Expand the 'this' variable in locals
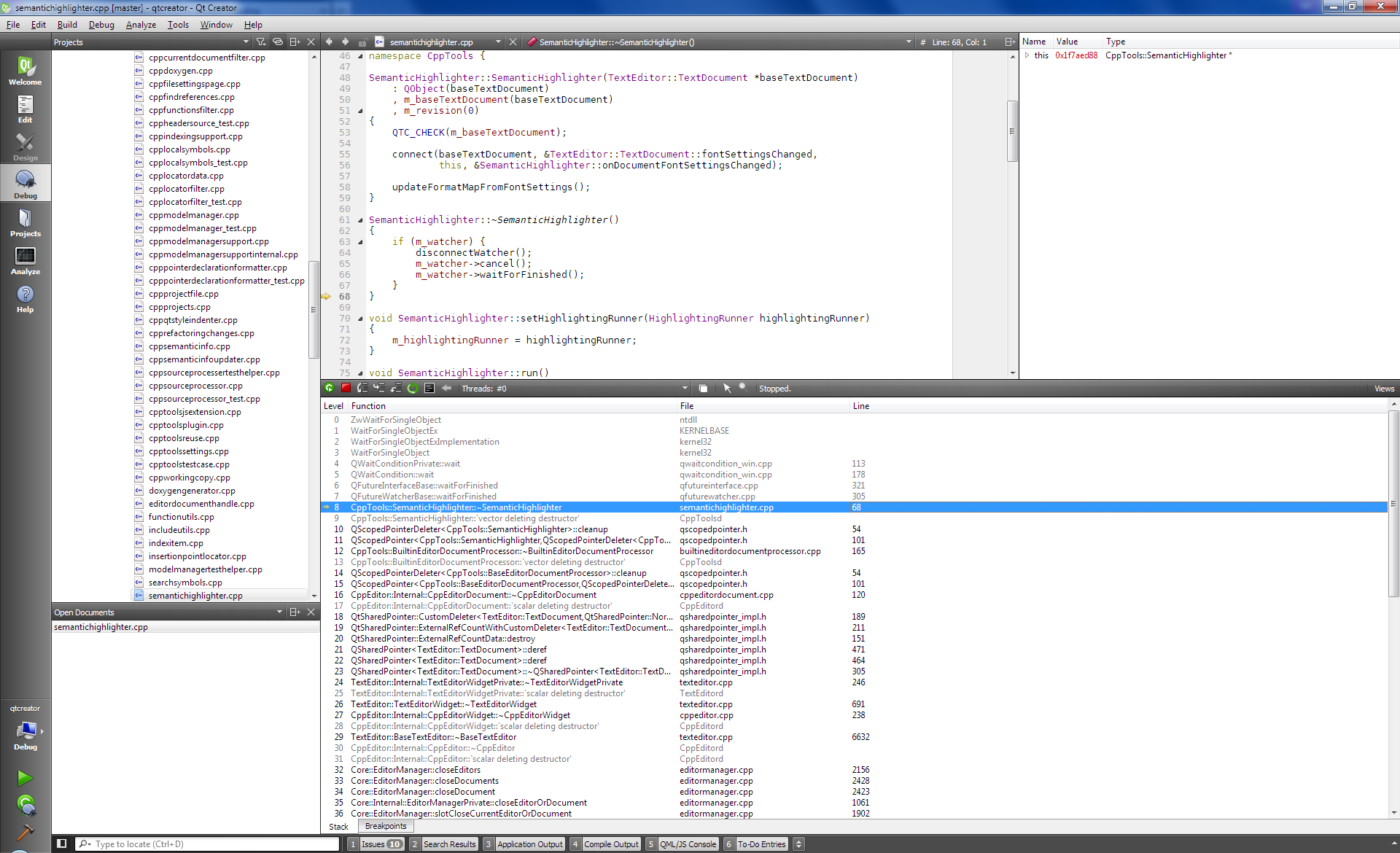1400x853 pixels. click(x=1027, y=55)
